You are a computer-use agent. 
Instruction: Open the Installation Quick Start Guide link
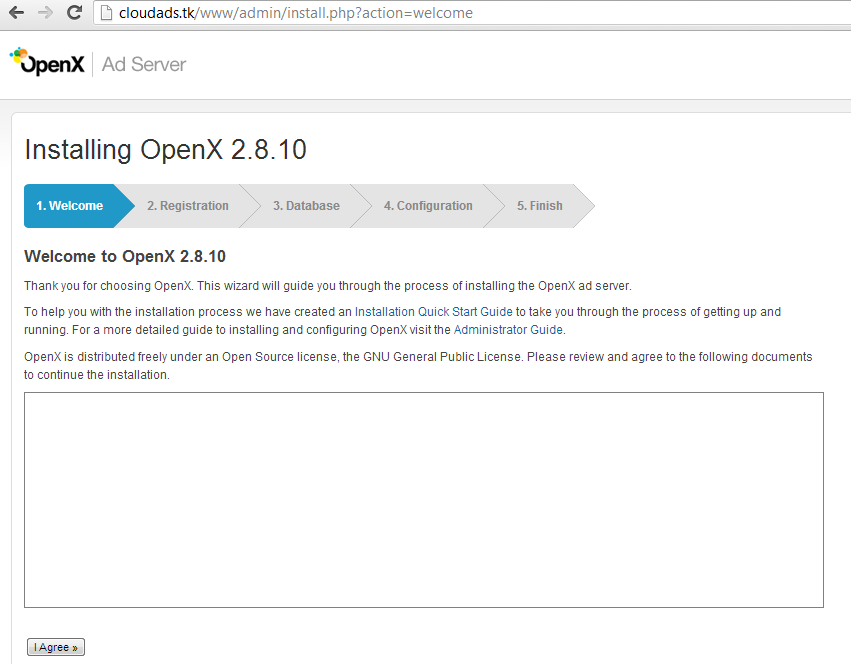pyautogui.click(x=434, y=312)
